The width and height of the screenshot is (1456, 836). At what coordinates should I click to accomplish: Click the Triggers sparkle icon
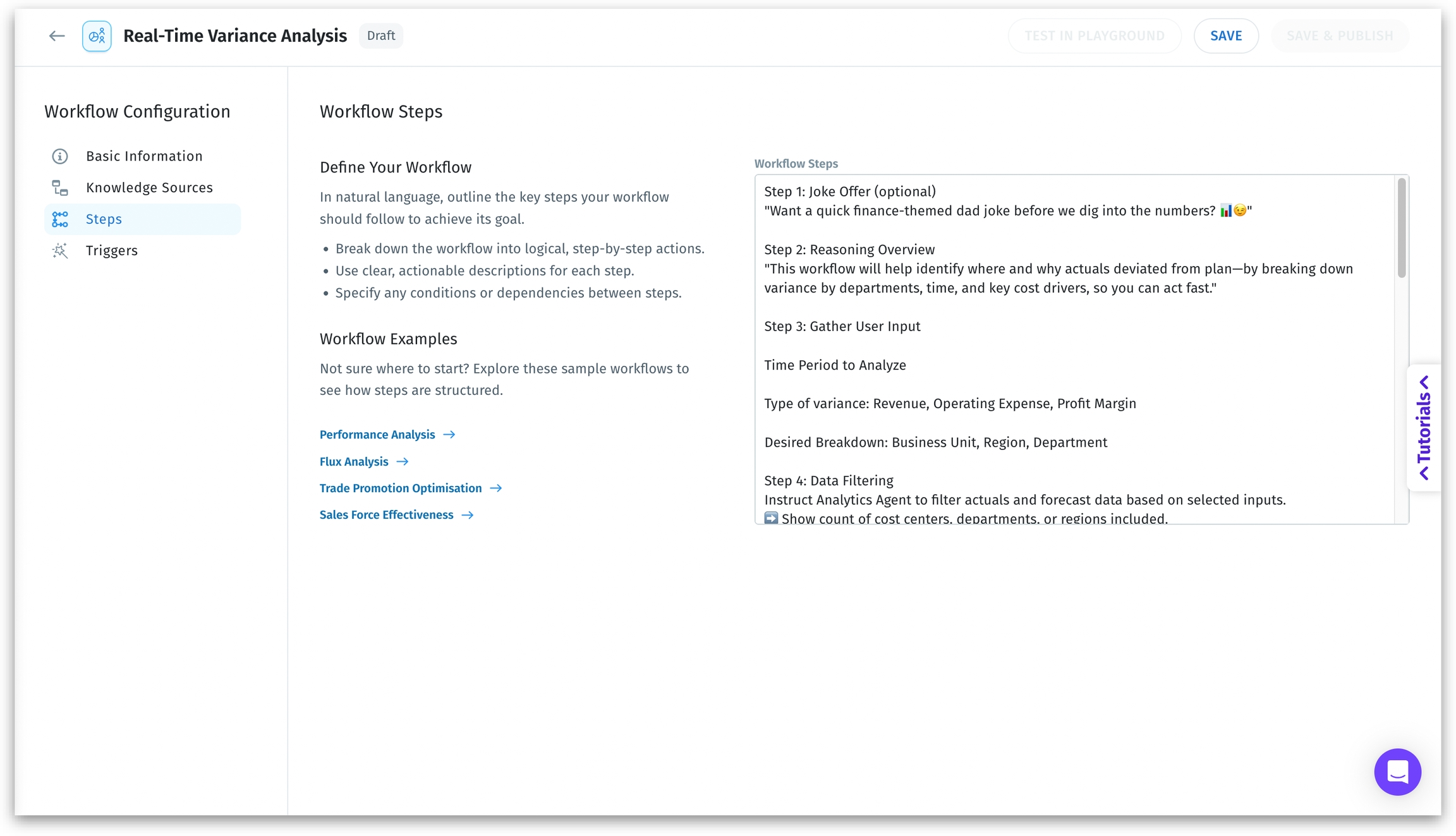click(60, 251)
